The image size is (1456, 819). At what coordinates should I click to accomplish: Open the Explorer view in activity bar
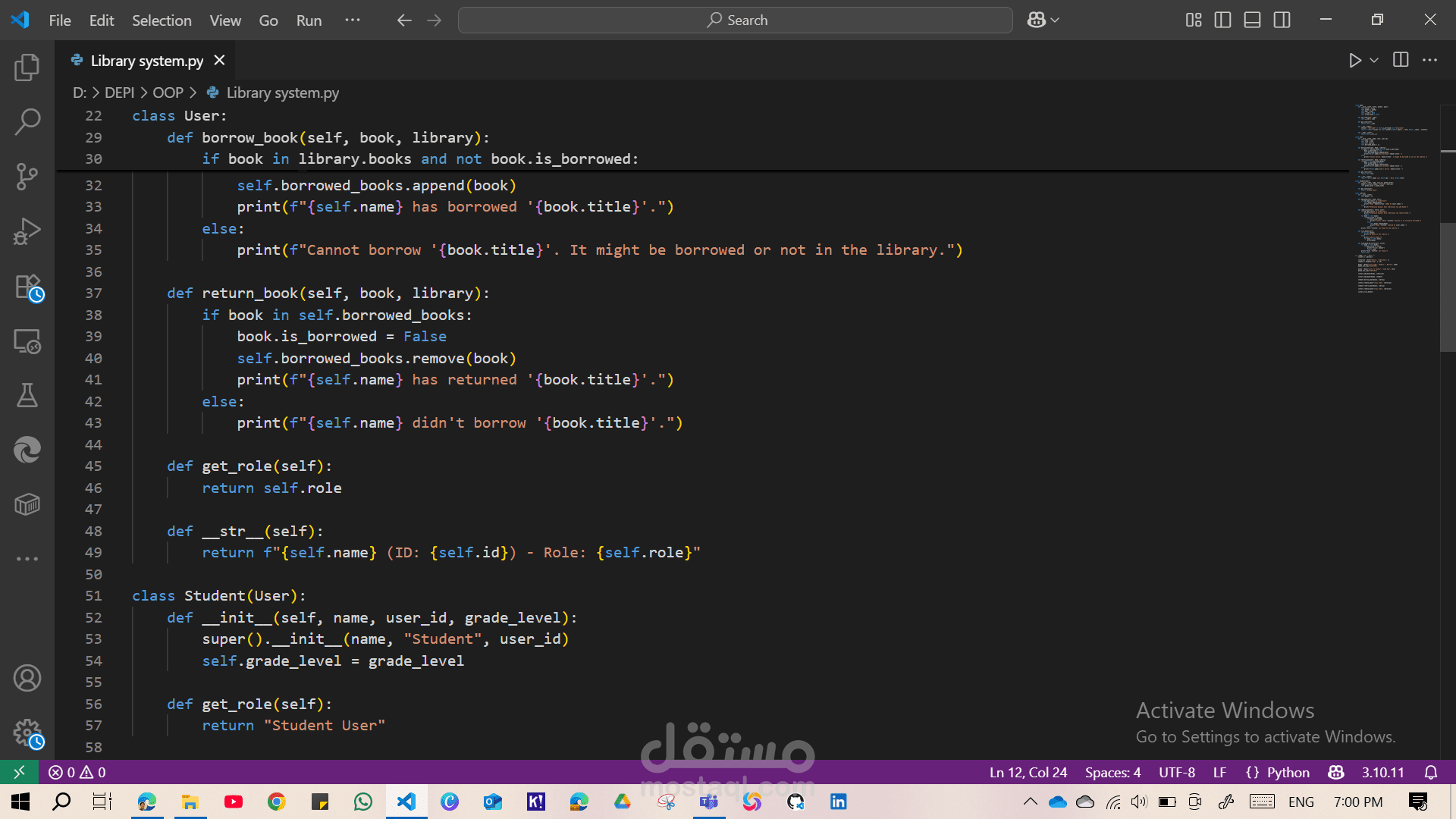(x=27, y=67)
